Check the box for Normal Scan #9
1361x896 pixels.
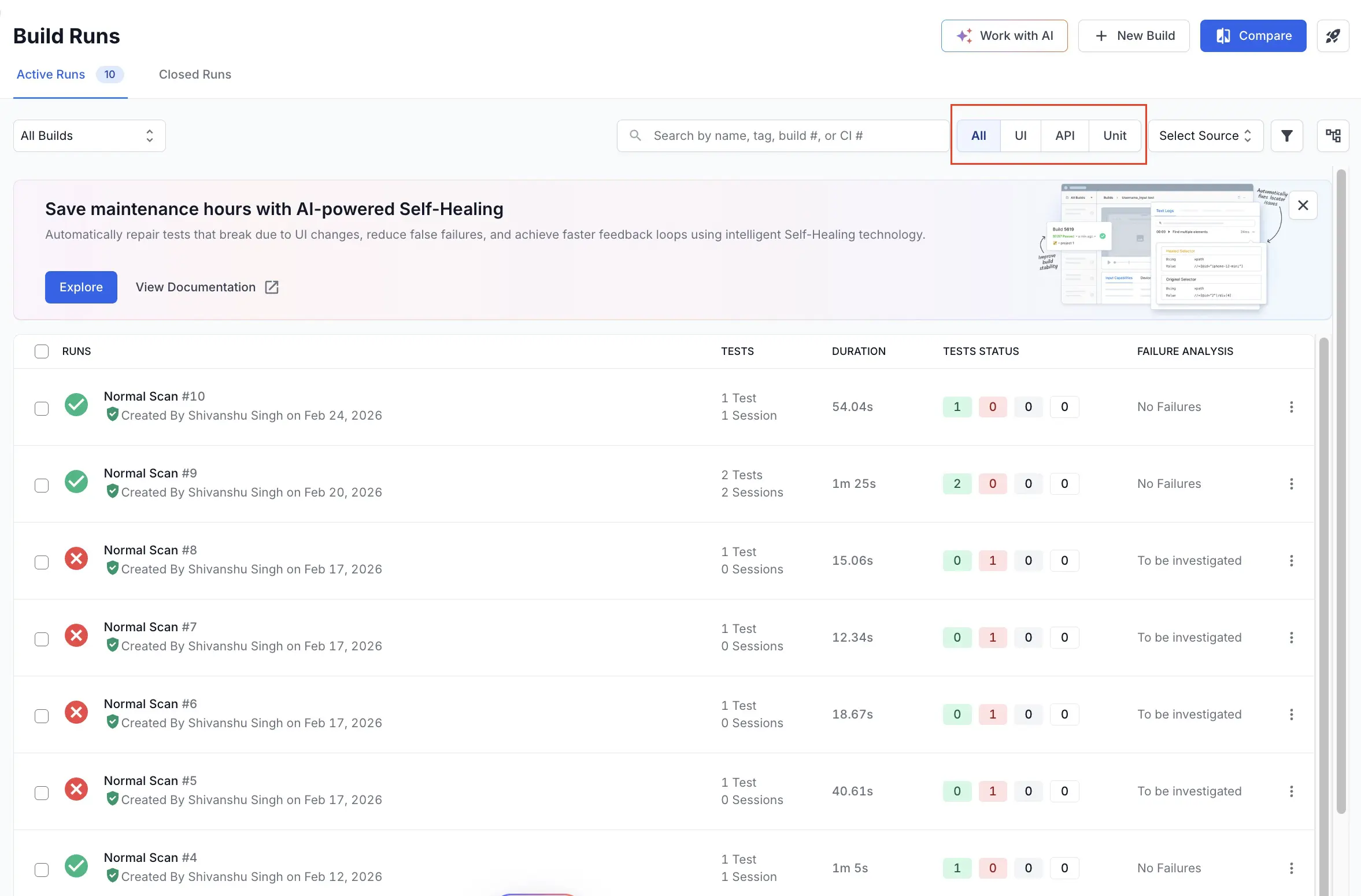(42, 486)
